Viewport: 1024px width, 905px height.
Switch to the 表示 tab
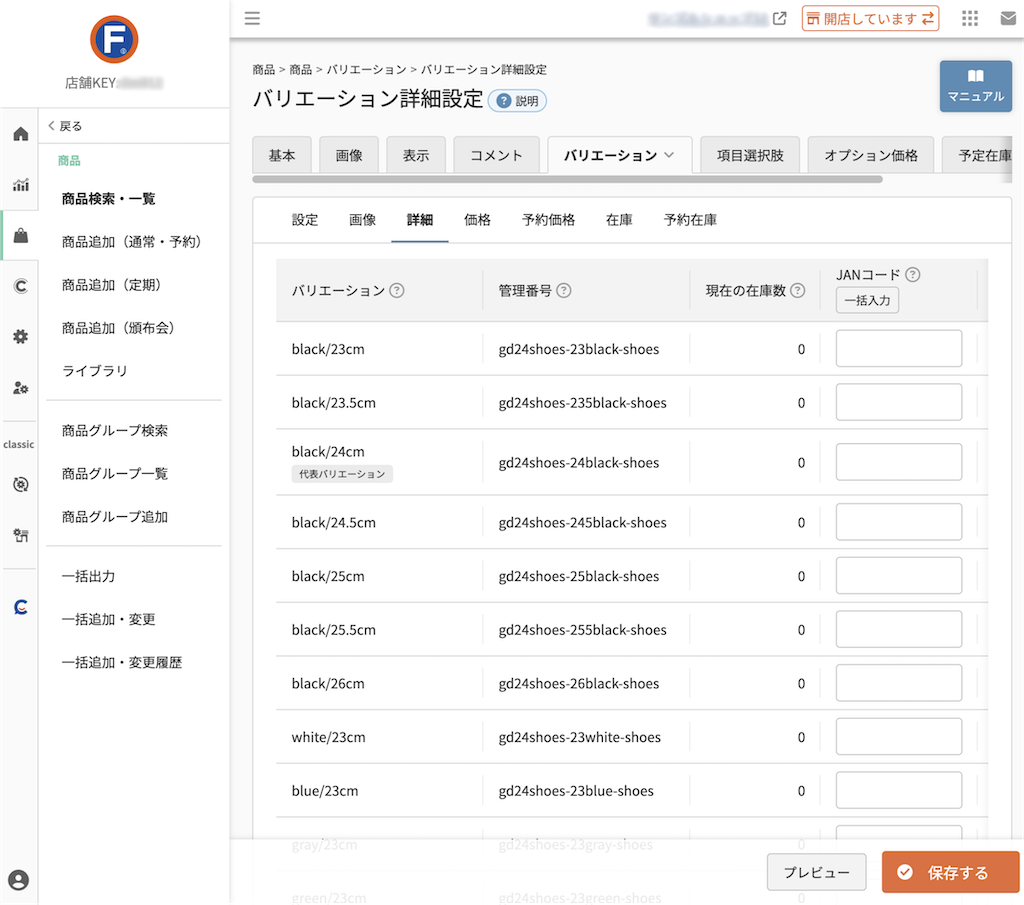(x=416, y=155)
